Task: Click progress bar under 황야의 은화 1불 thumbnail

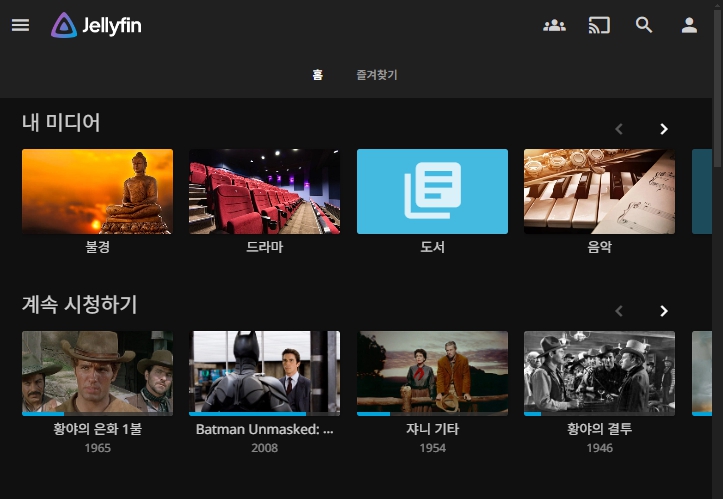Action: pos(97,414)
